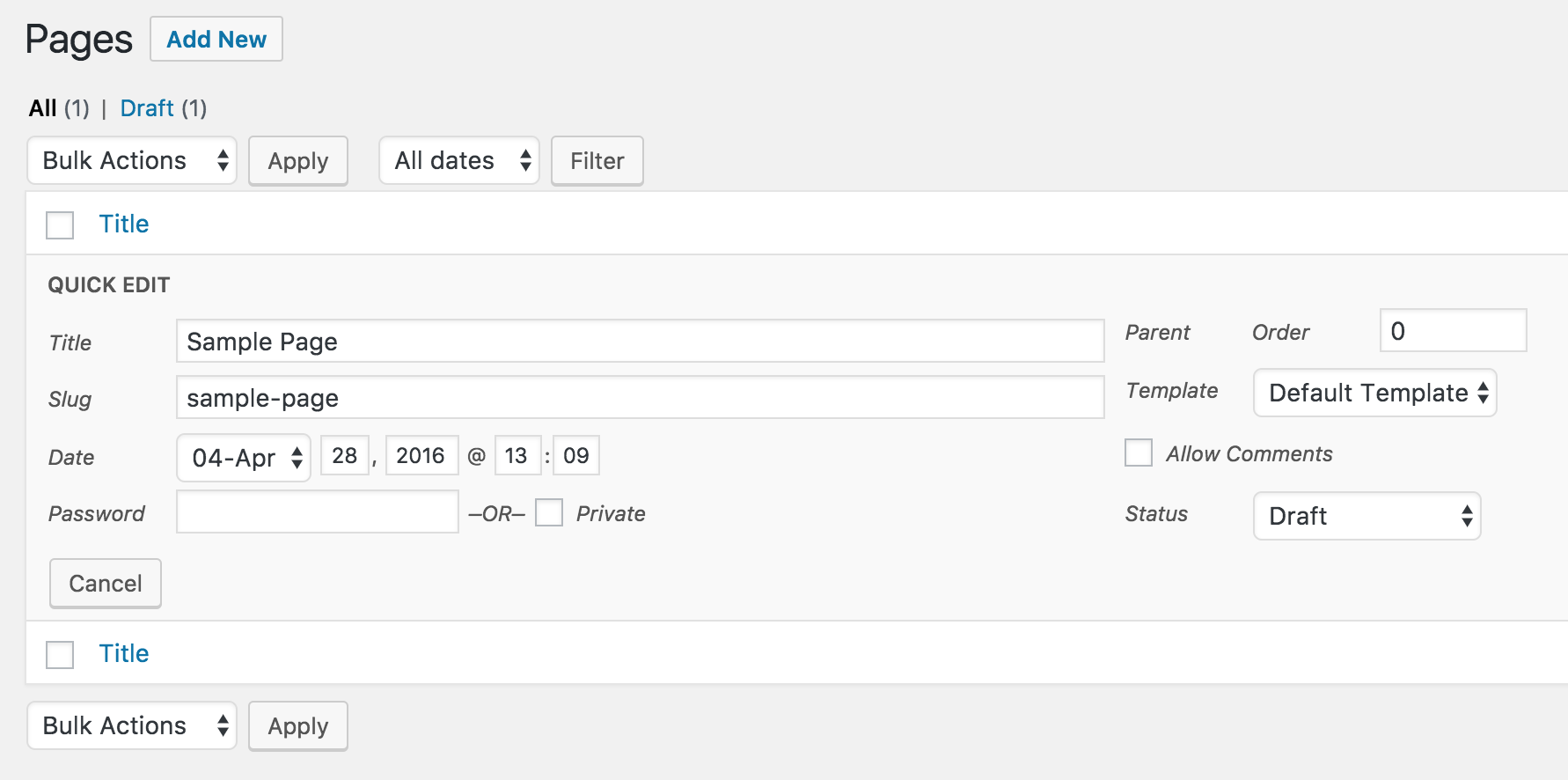Click the Slug field sample-page

pos(641,397)
